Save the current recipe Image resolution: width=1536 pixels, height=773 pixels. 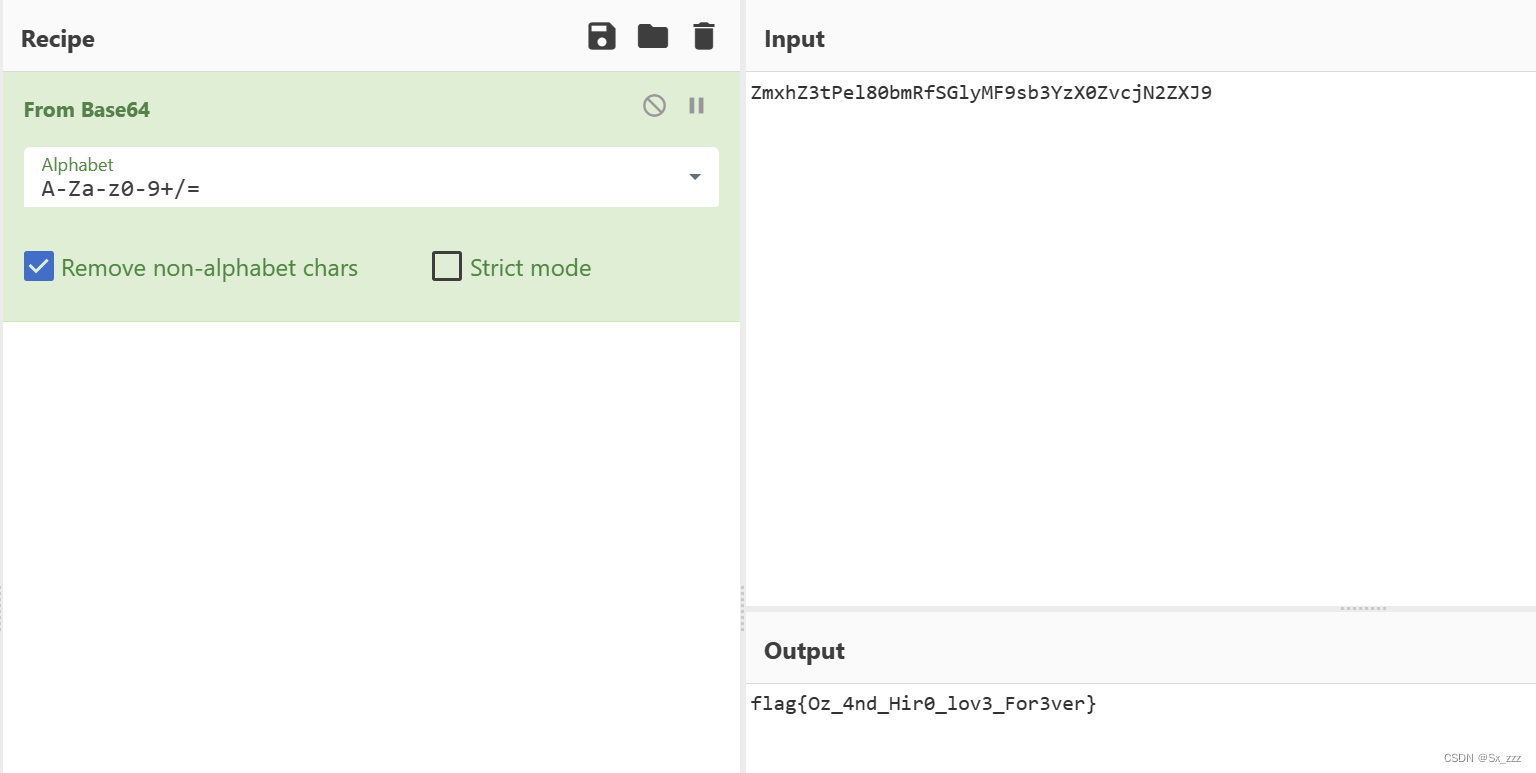[601, 37]
